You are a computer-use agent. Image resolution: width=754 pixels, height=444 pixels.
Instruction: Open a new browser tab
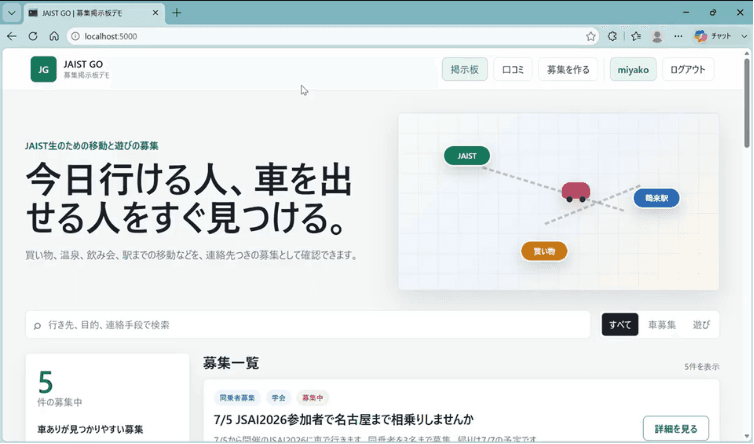click(176, 13)
